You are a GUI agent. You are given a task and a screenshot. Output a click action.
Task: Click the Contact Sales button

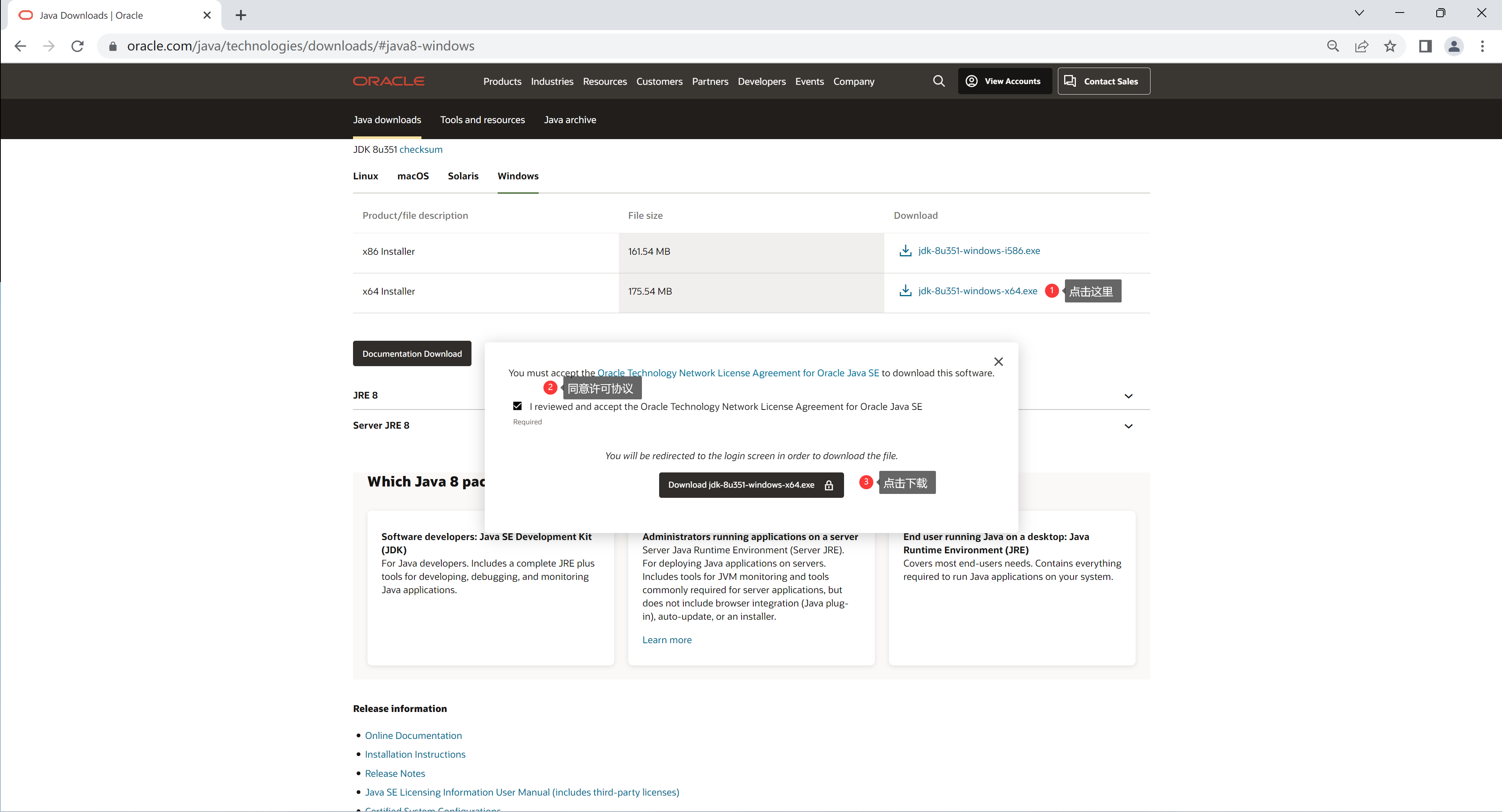(1103, 81)
